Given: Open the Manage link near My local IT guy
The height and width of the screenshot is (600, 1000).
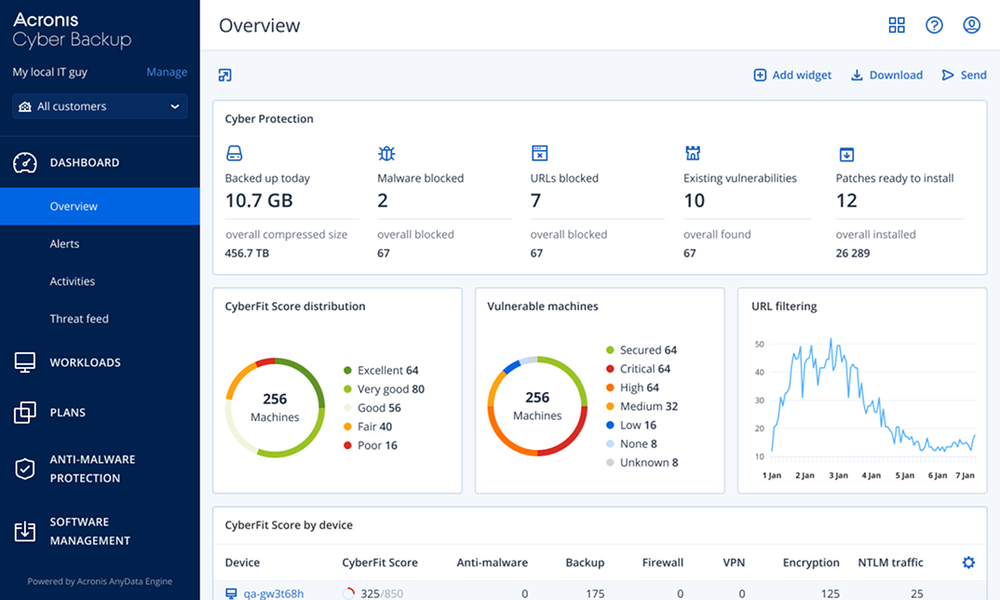Looking at the screenshot, I should [166, 72].
